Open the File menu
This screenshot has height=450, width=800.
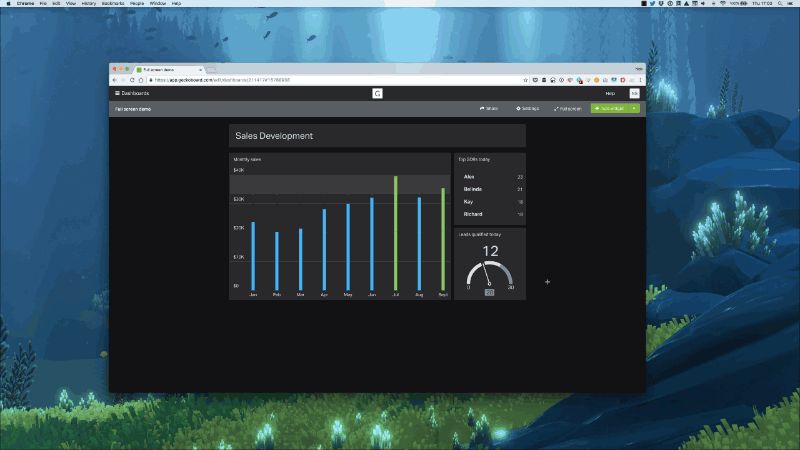point(43,3)
